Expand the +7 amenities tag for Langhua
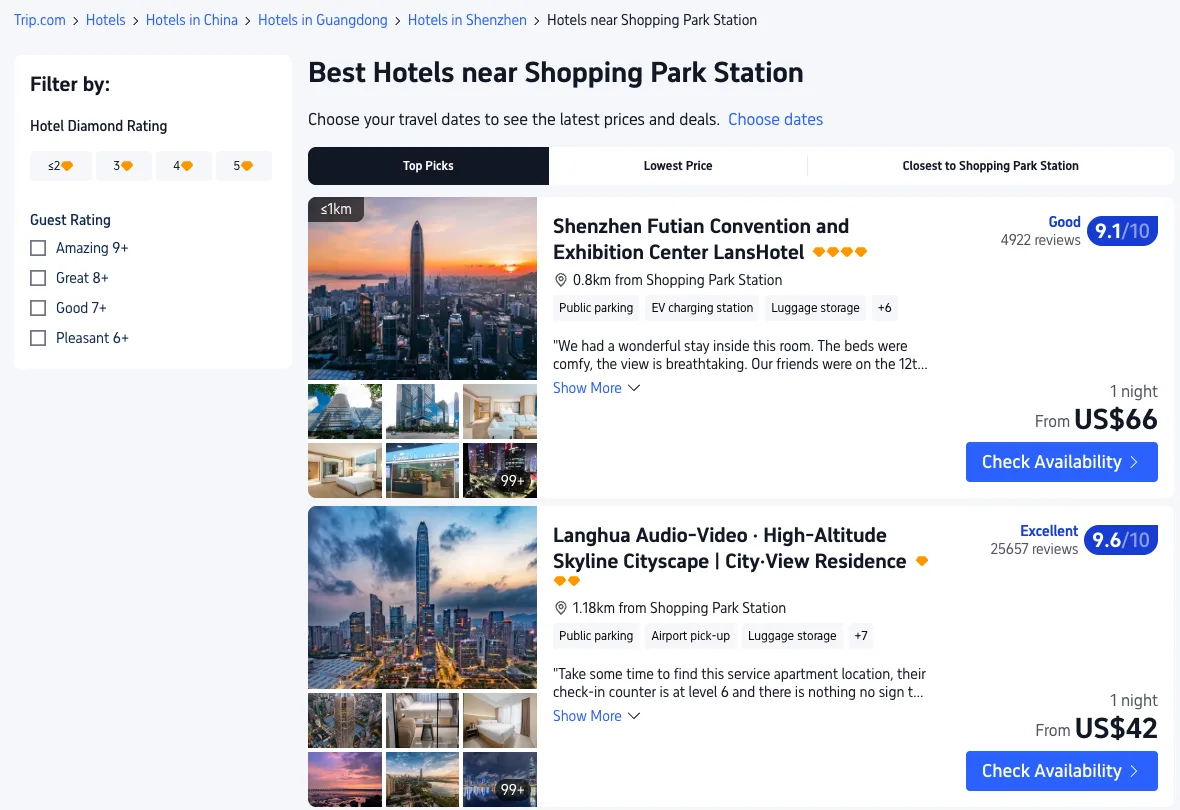1180x810 pixels. coord(861,636)
